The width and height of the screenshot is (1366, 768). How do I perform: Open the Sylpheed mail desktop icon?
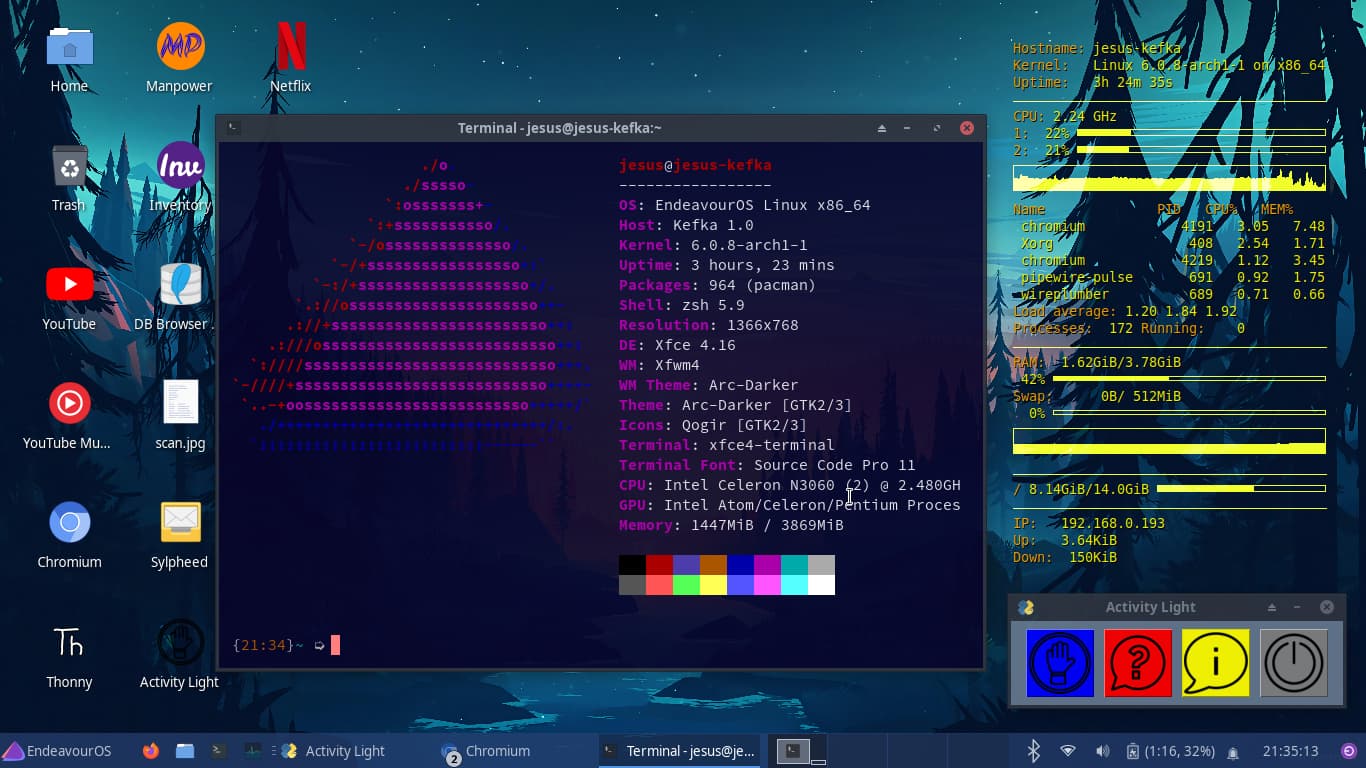[180, 534]
